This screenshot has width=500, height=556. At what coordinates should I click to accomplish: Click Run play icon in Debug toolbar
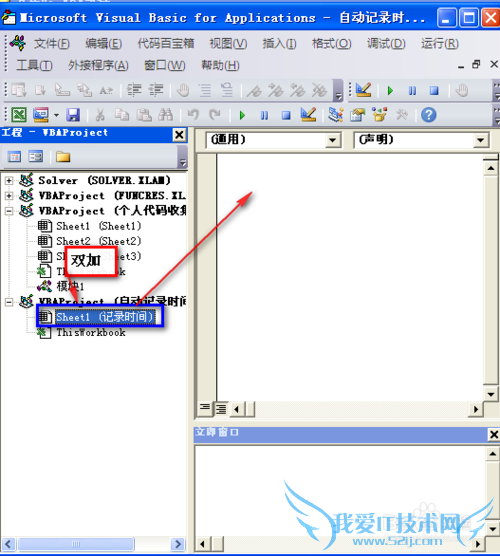[390, 91]
